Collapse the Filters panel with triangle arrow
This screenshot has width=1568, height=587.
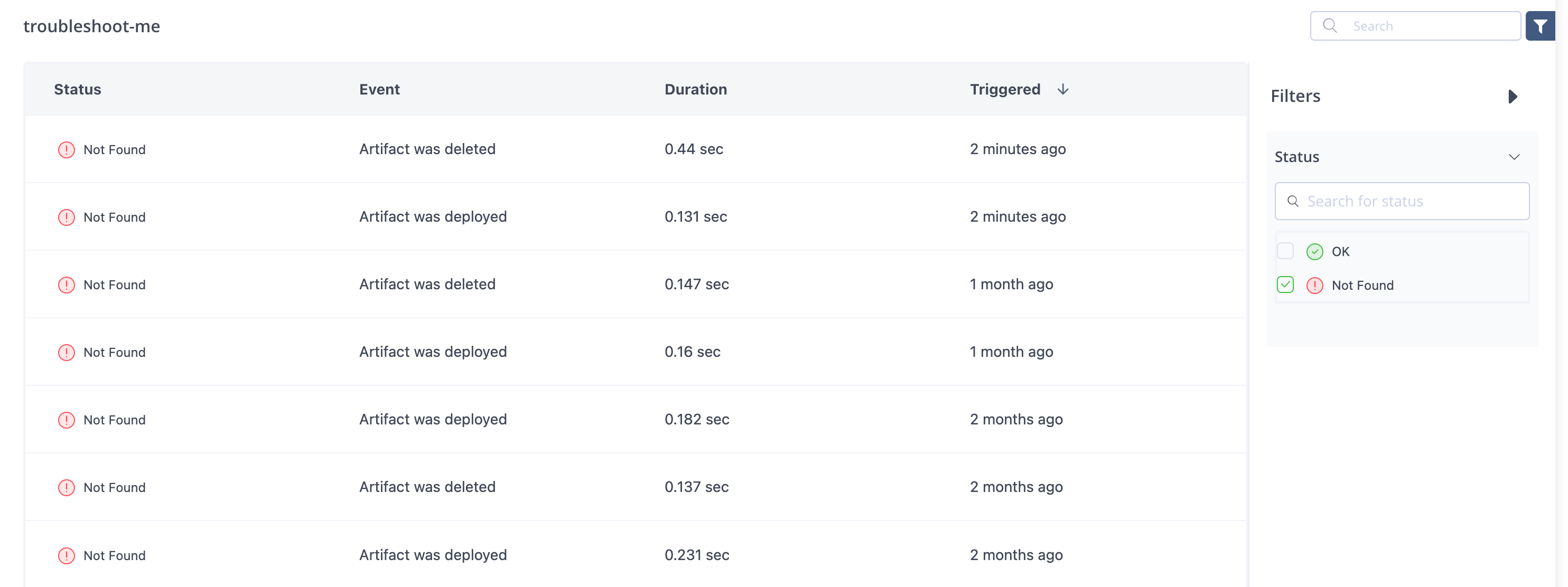(x=1513, y=97)
